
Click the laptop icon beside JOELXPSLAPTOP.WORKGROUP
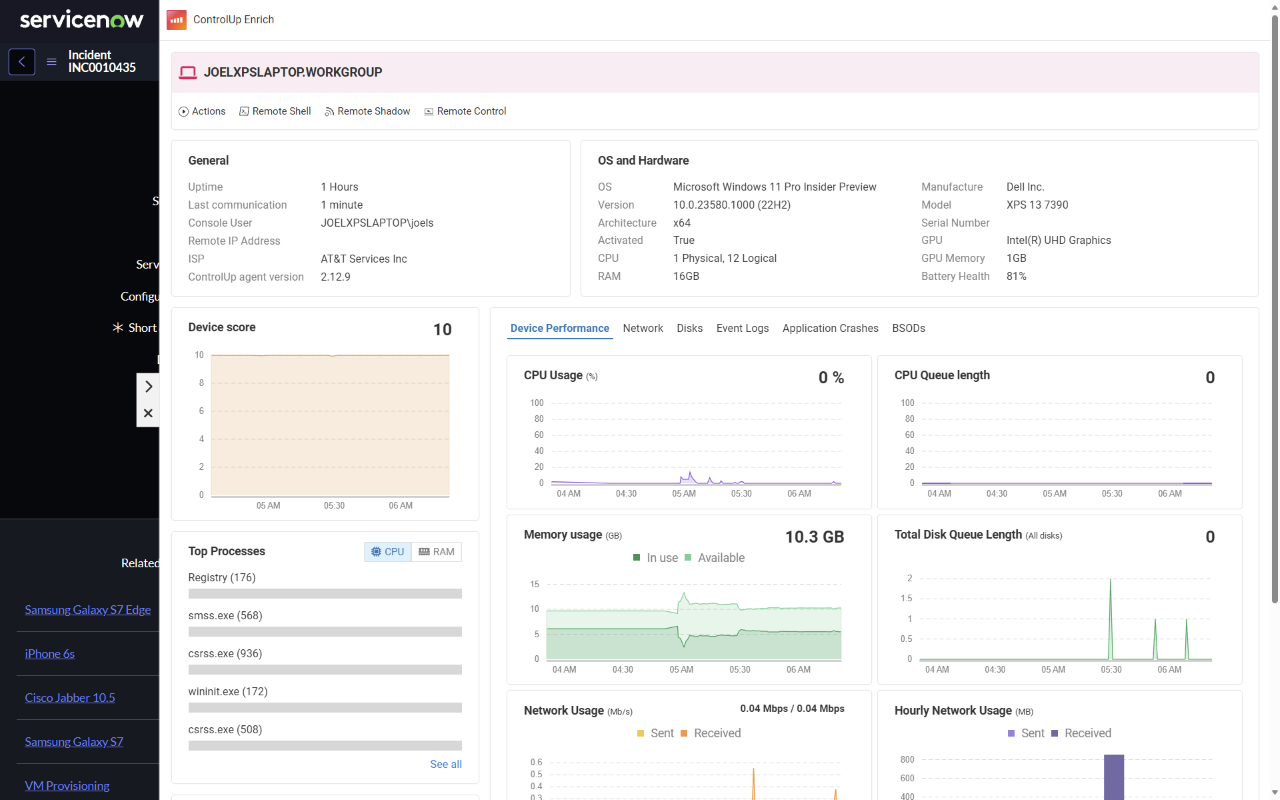click(188, 72)
